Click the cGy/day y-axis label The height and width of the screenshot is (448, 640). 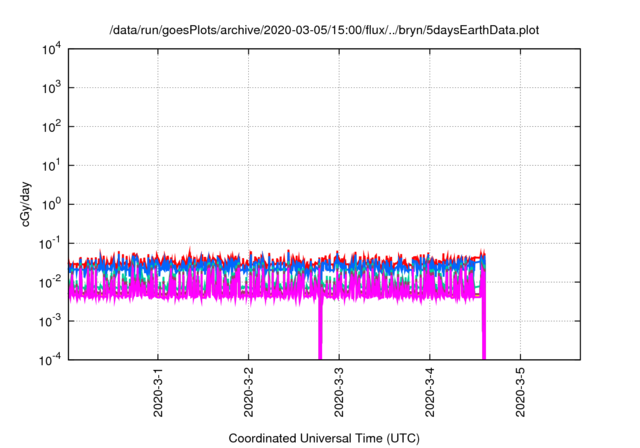point(25,204)
